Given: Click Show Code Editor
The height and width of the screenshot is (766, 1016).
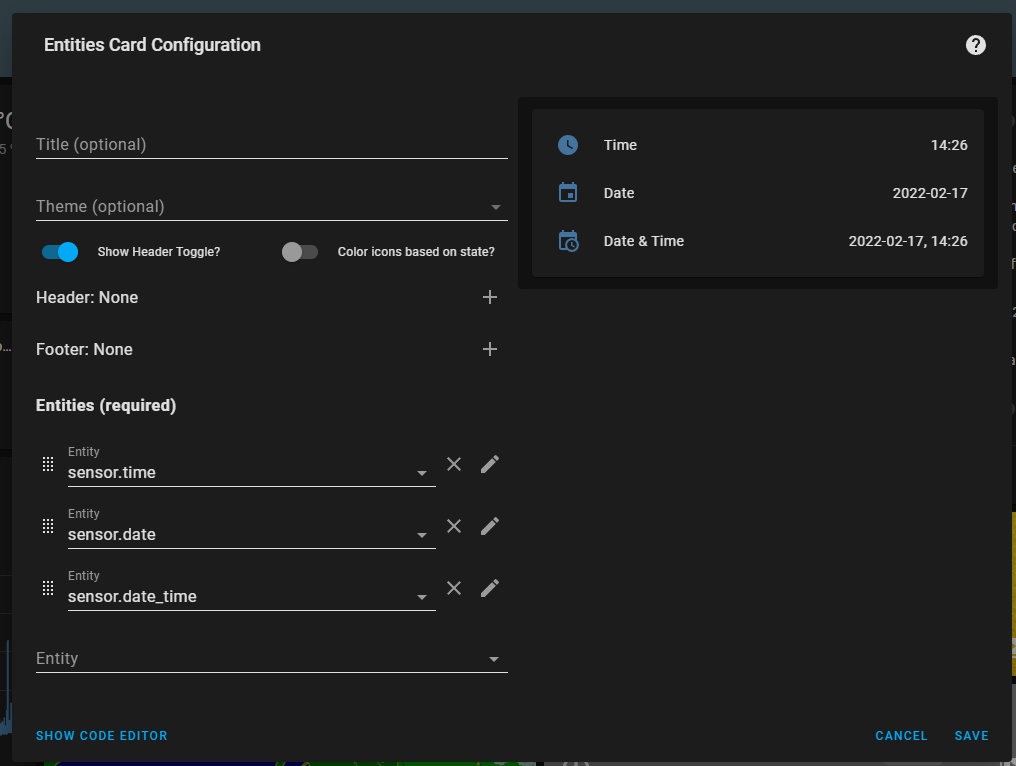Looking at the screenshot, I should [102, 736].
